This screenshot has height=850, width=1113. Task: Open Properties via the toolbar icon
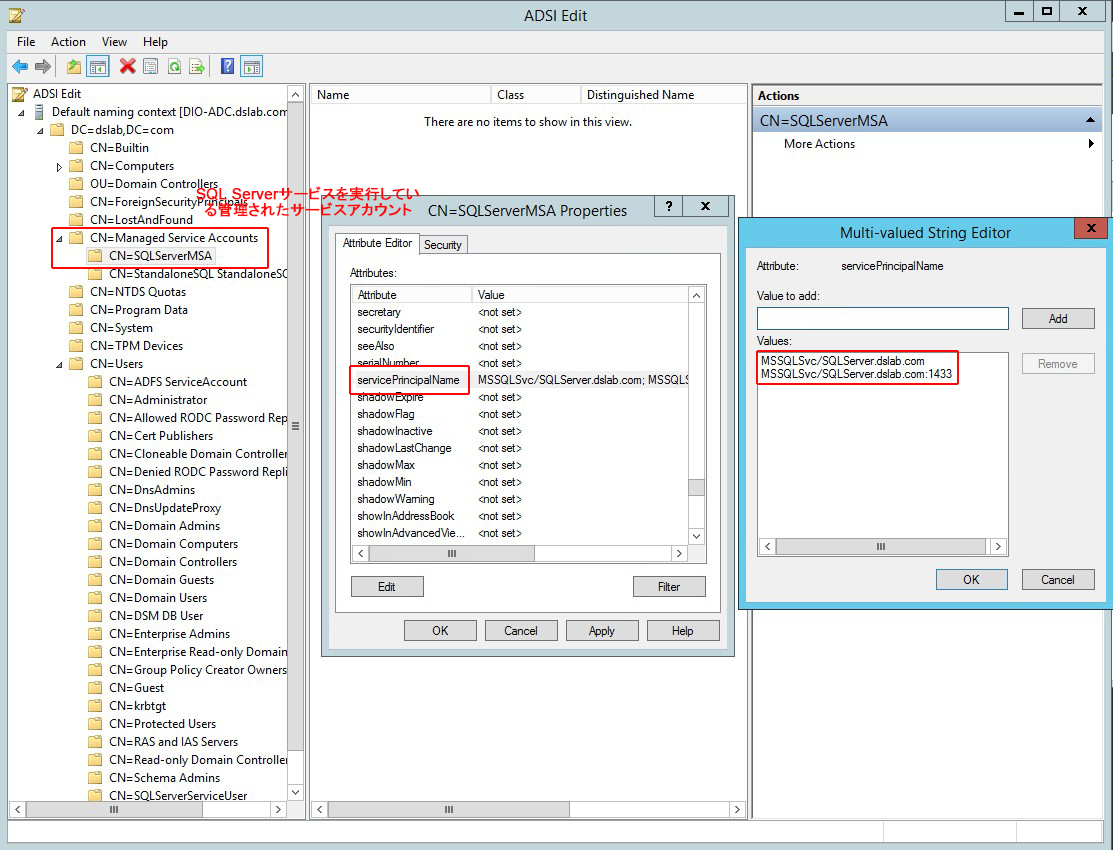click(150, 67)
